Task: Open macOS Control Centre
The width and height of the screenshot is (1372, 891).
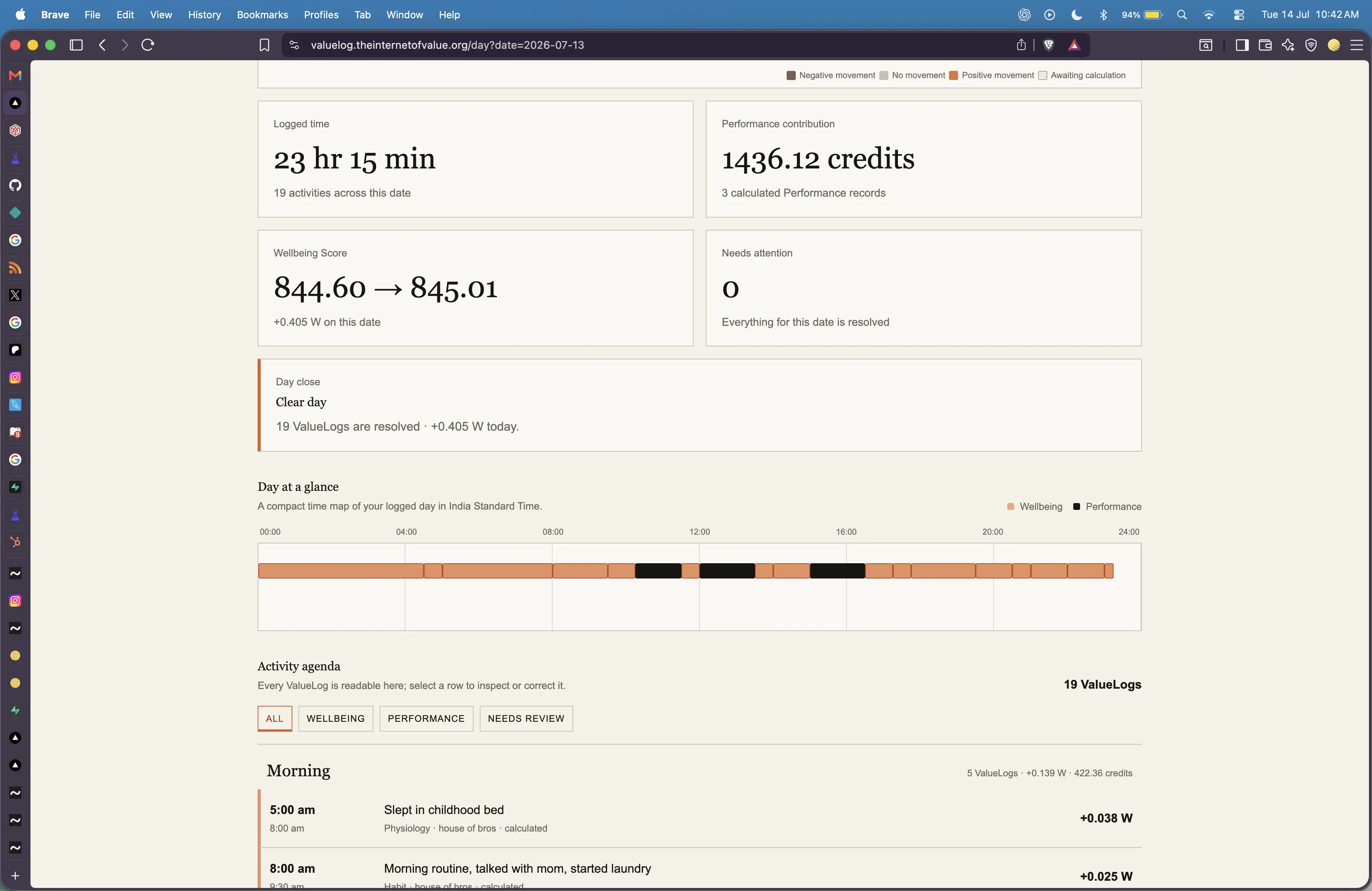Action: point(1238,15)
